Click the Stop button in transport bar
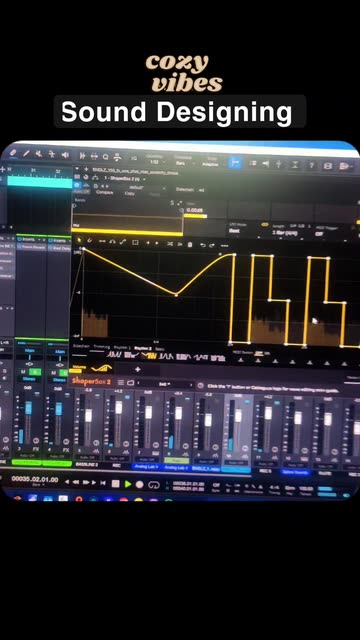 click(x=116, y=484)
